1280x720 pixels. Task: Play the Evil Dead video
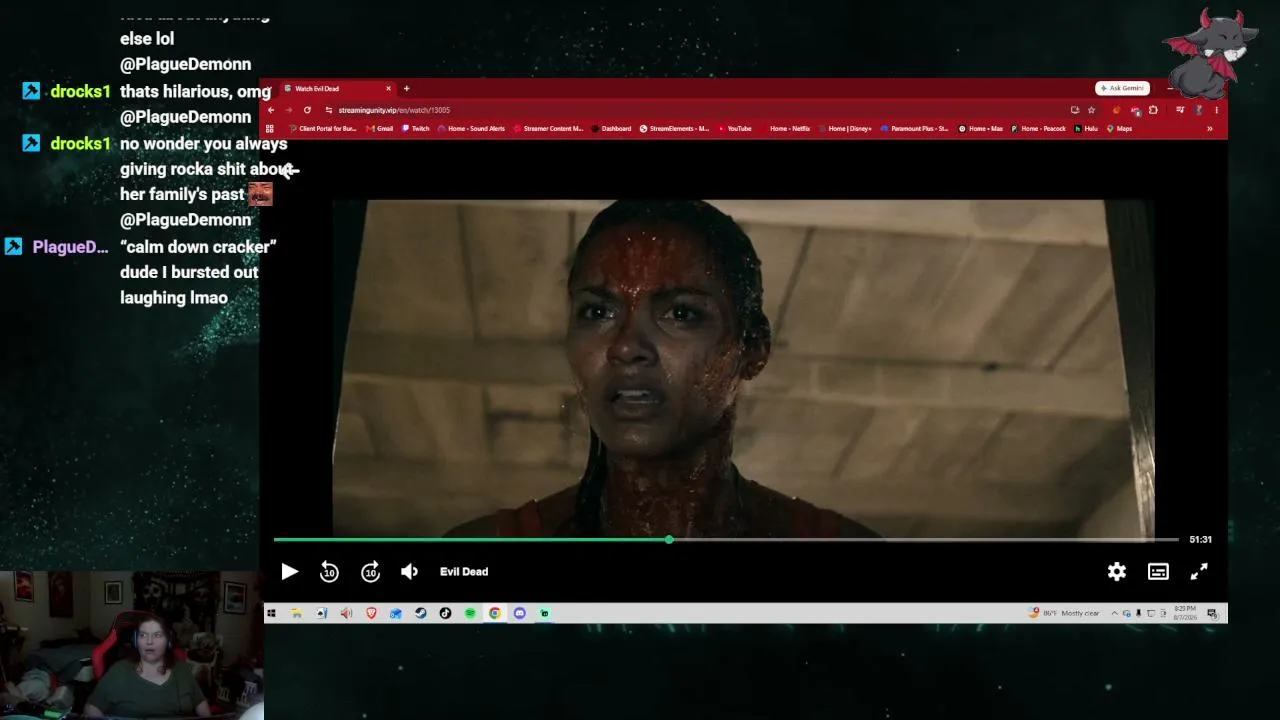tap(289, 572)
